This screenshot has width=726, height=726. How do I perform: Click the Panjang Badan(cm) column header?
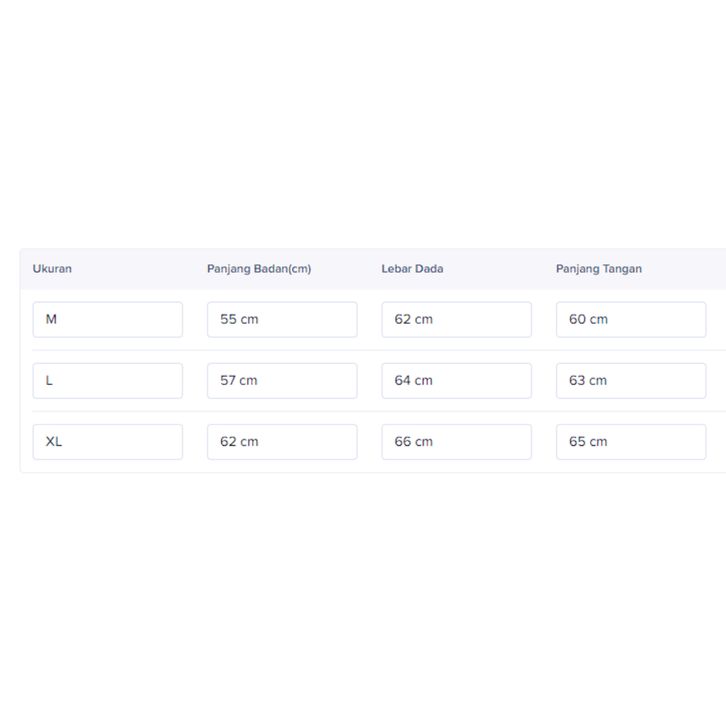[x=259, y=269]
